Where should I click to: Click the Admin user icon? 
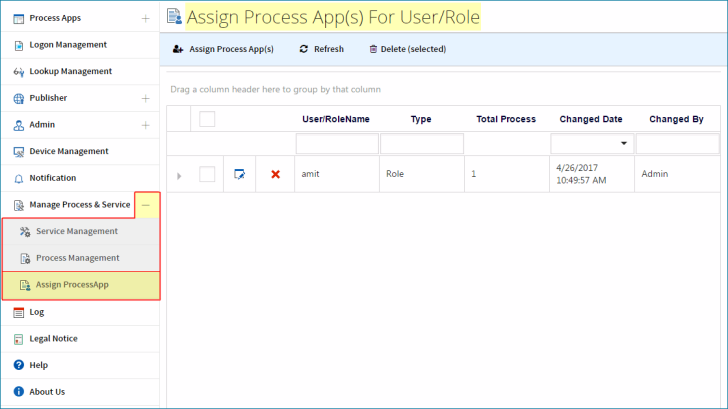coord(19,125)
